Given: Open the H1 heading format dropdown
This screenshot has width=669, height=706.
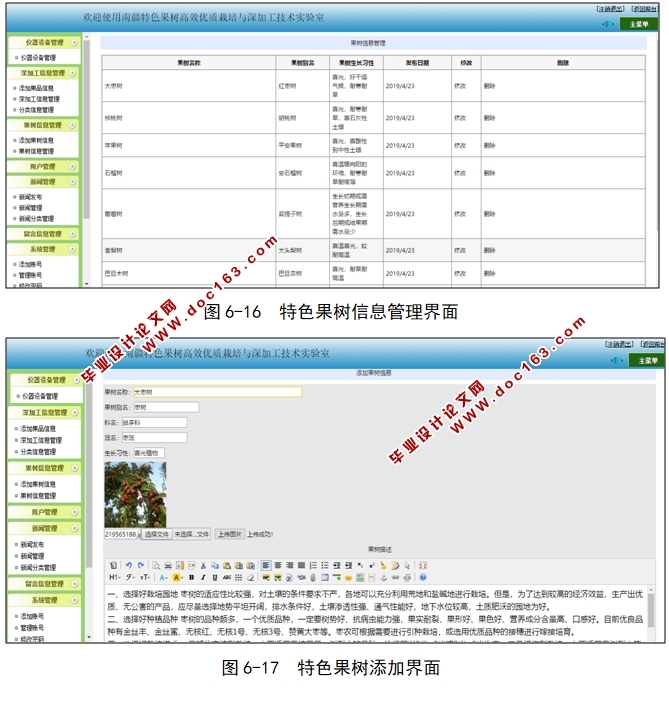Looking at the screenshot, I should pos(115,578).
